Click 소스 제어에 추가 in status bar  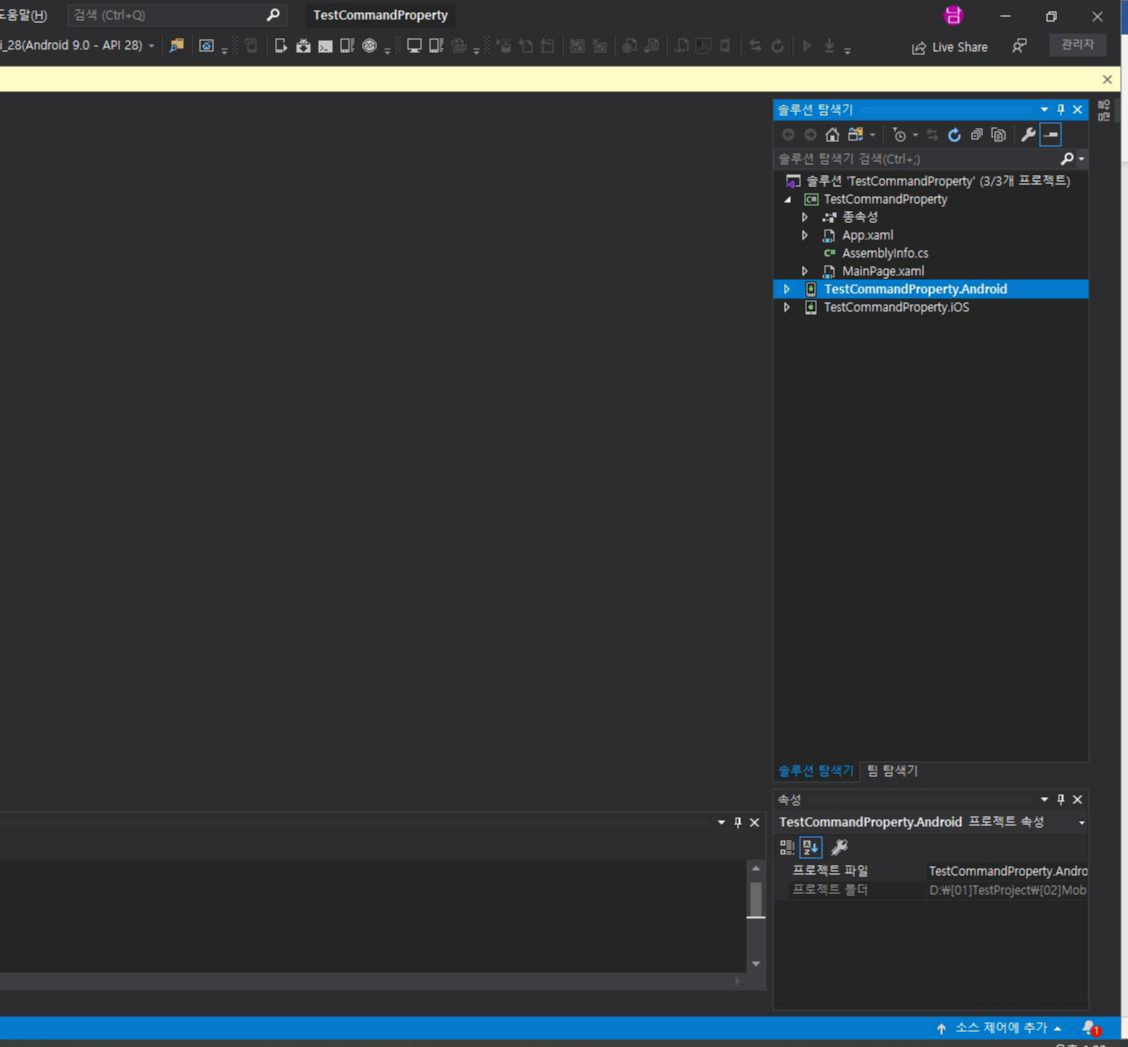click(999, 1028)
